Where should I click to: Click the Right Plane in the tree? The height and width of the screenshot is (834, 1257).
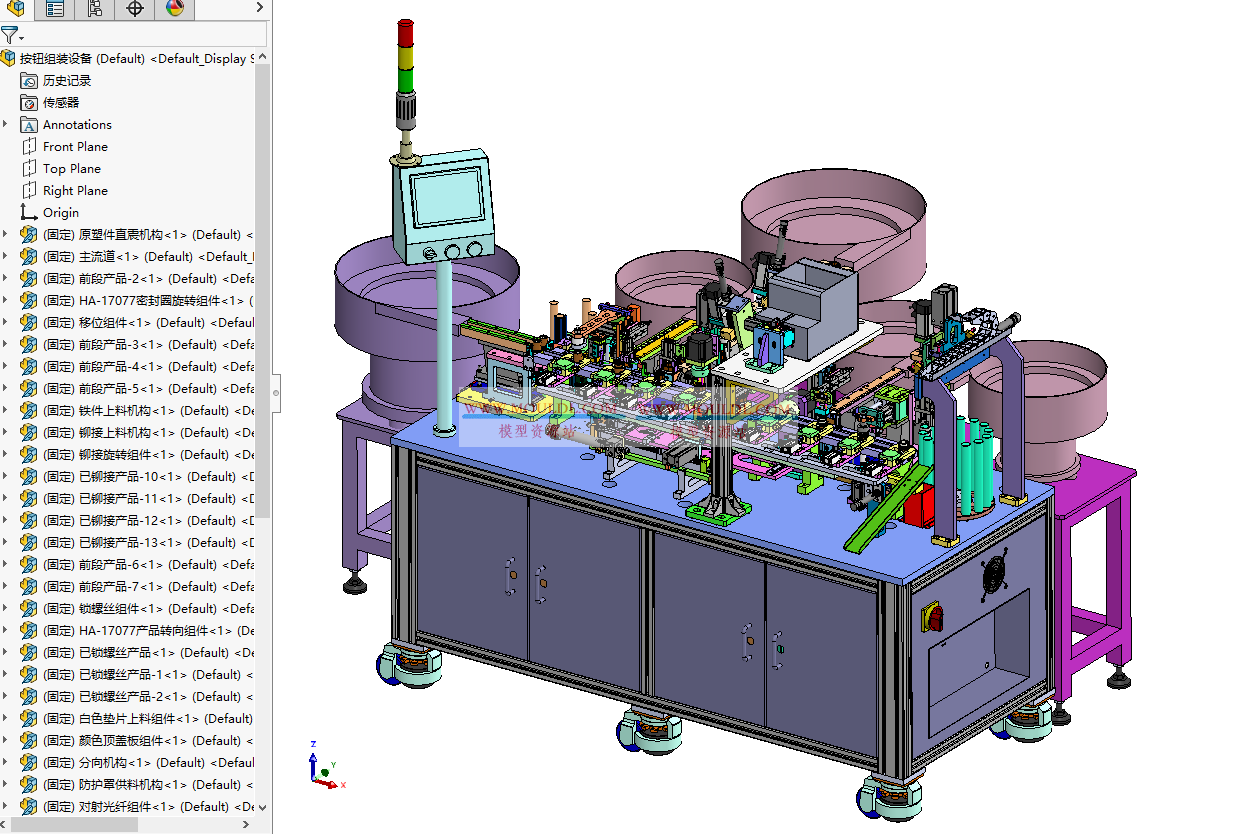(75, 191)
